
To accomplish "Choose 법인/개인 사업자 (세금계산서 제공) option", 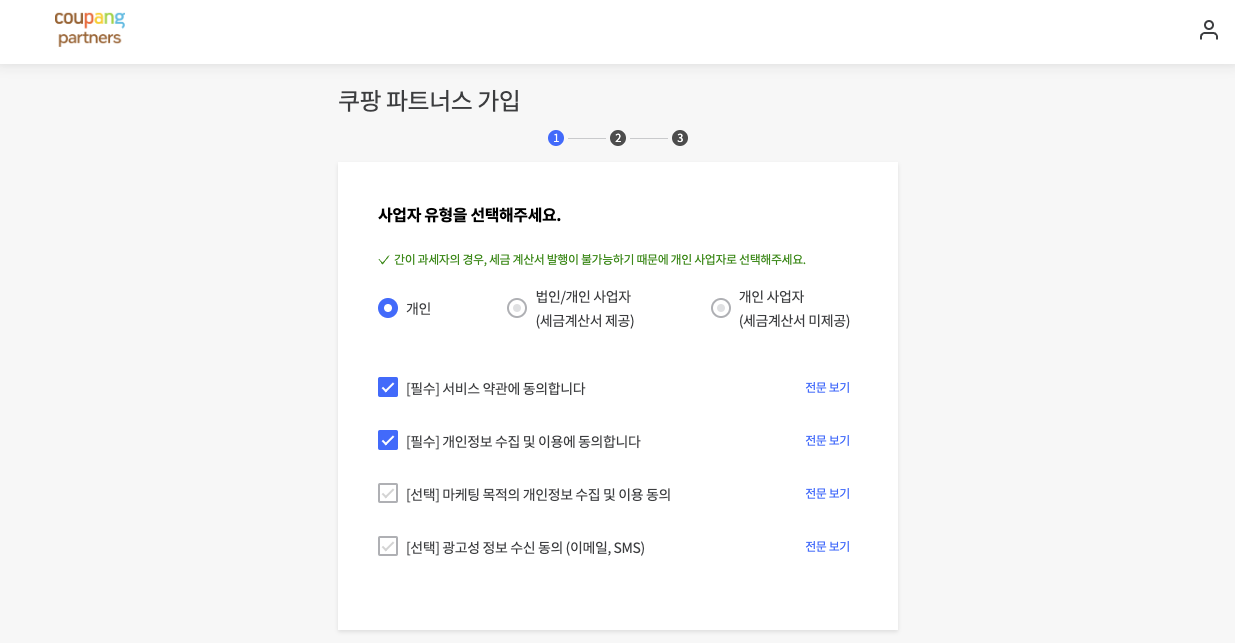I will tap(517, 308).
